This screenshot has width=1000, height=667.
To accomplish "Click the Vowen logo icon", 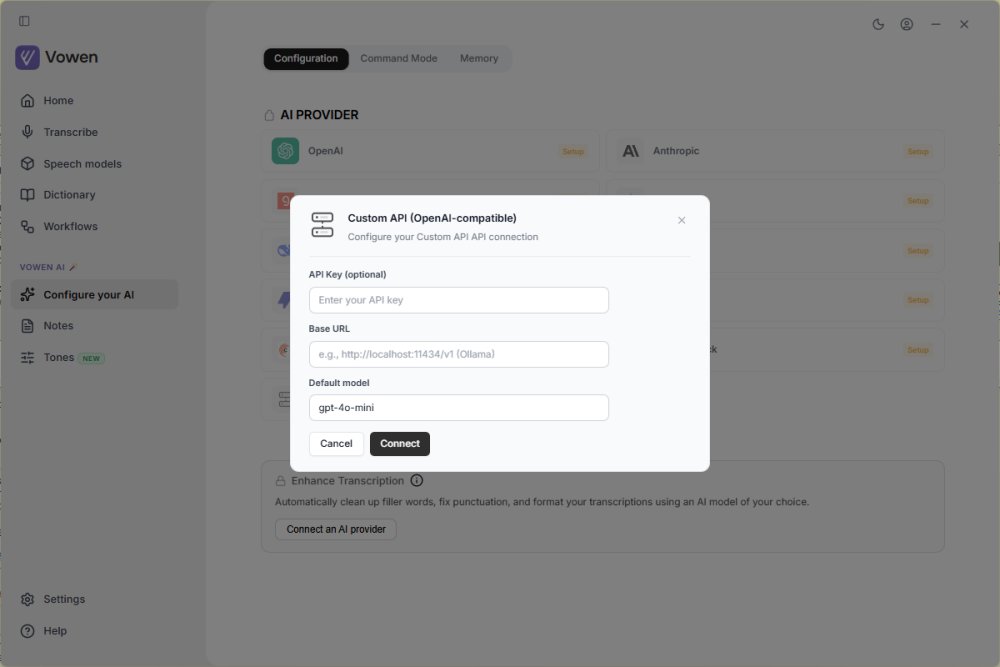I will click(x=27, y=57).
